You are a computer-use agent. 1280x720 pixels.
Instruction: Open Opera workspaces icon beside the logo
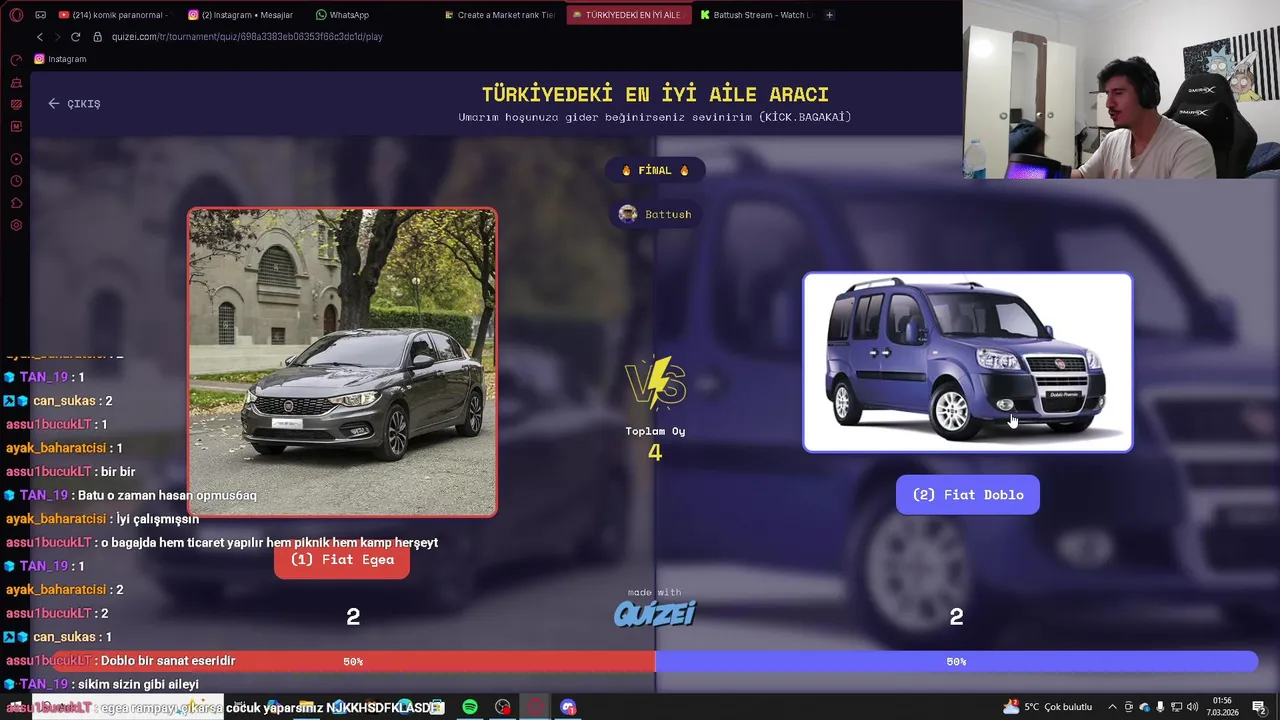(41, 15)
